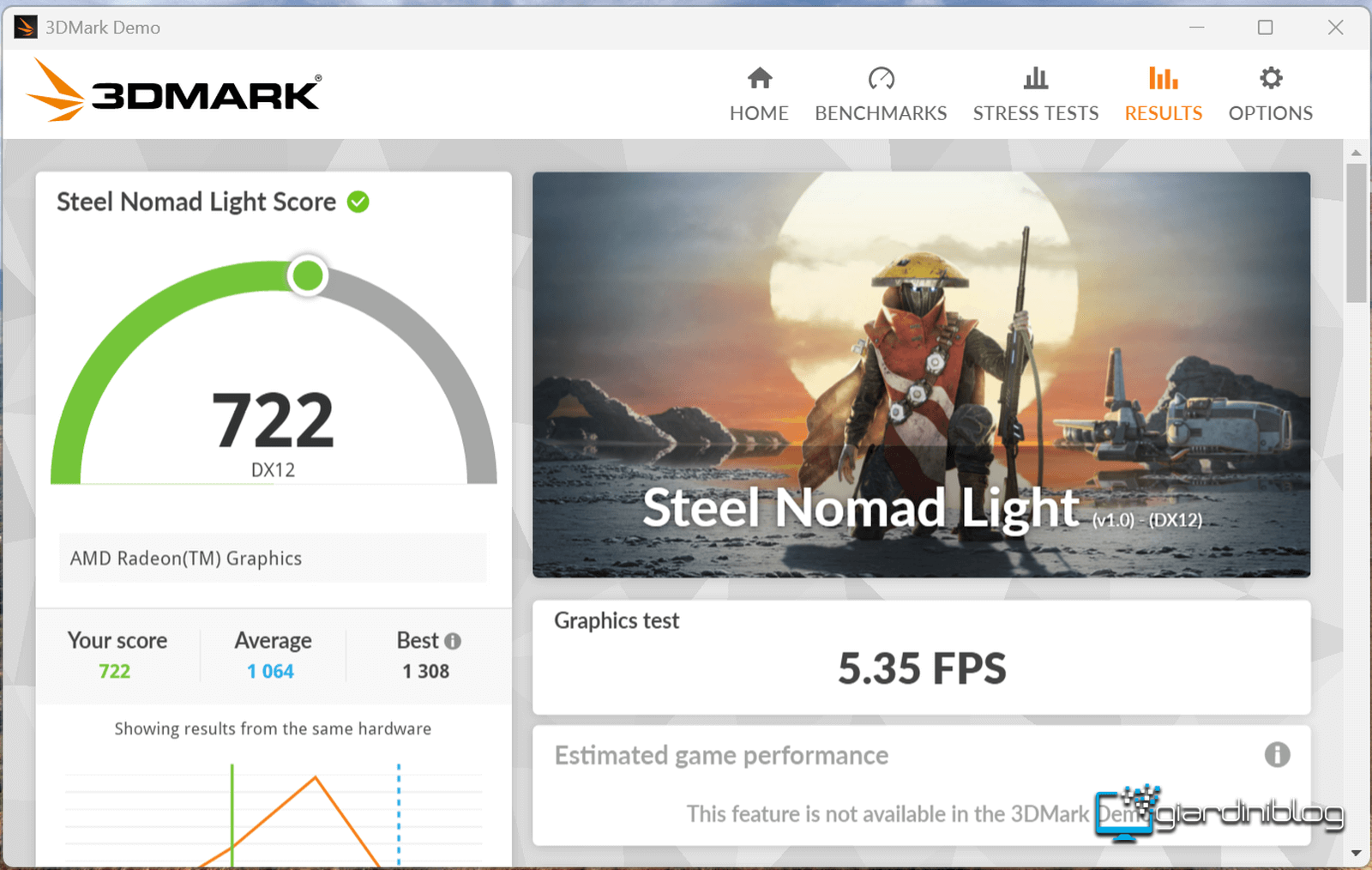Click the Stress Tests bar chart icon

coord(1035,79)
